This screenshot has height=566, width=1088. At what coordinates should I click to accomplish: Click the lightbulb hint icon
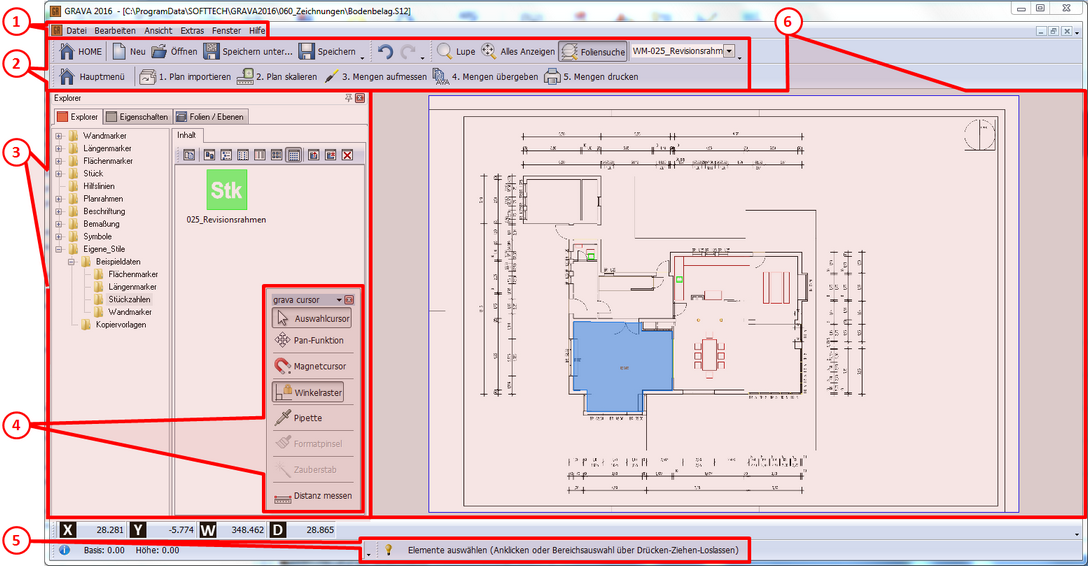click(389, 550)
